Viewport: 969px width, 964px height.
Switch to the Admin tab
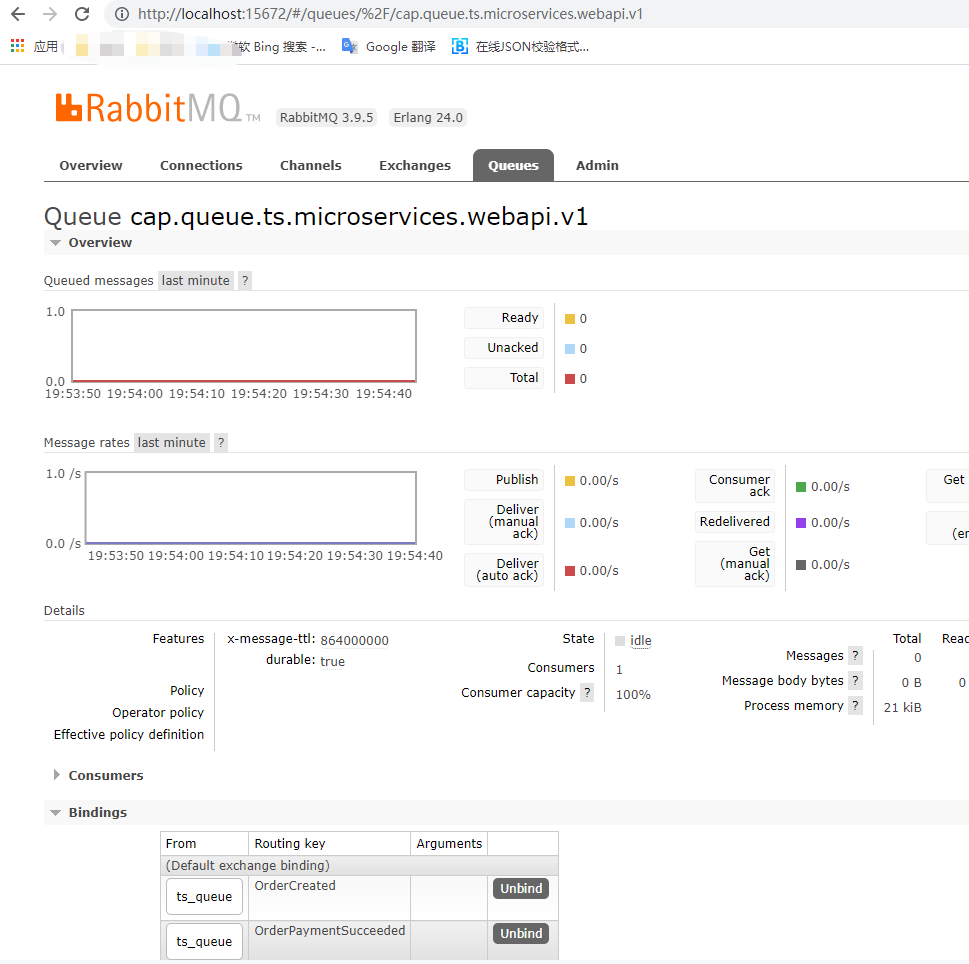(597, 166)
